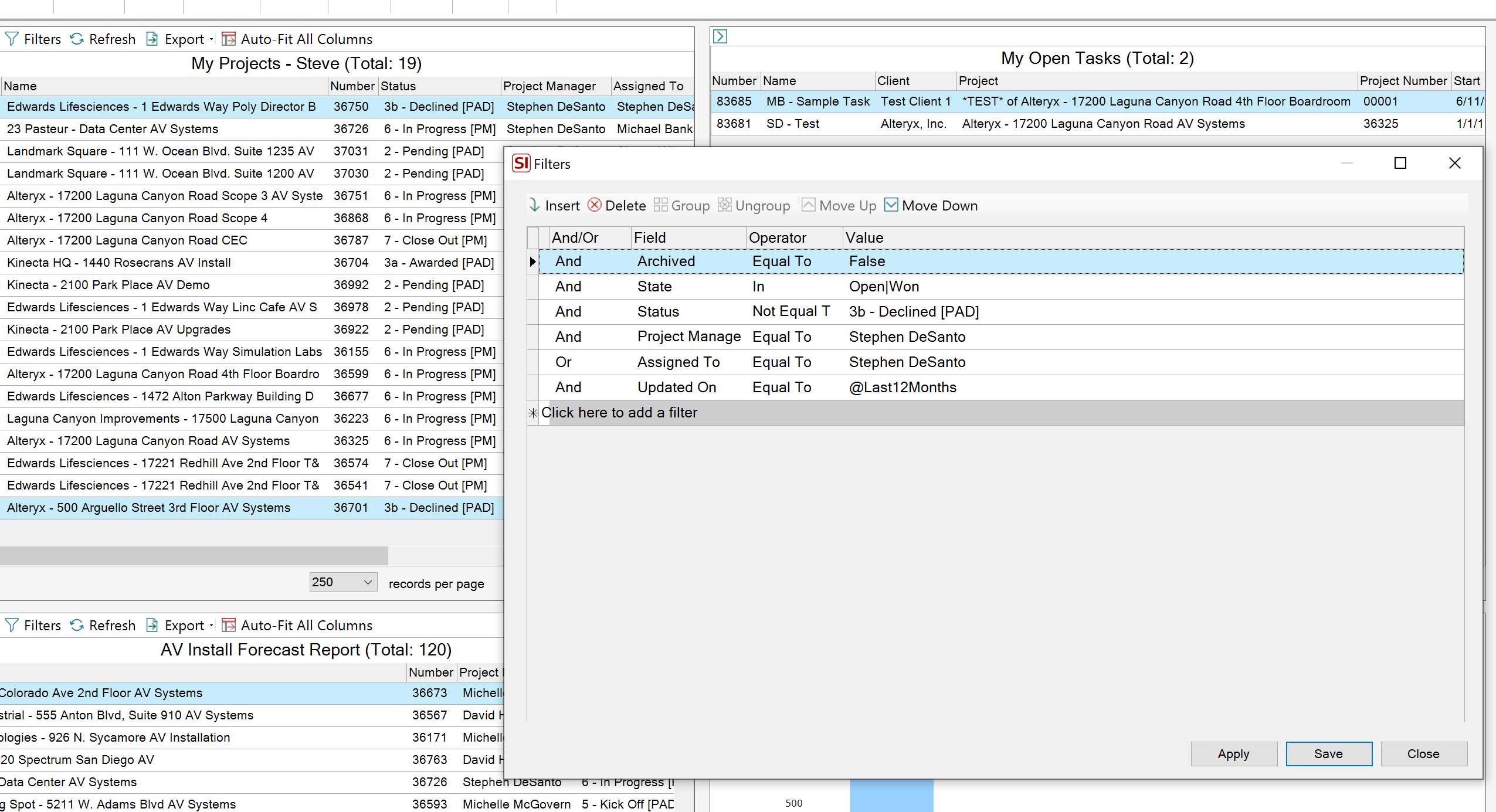Click the Move Up icon
The height and width of the screenshot is (812, 1496).
pyautogui.click(x=808, y=205)
